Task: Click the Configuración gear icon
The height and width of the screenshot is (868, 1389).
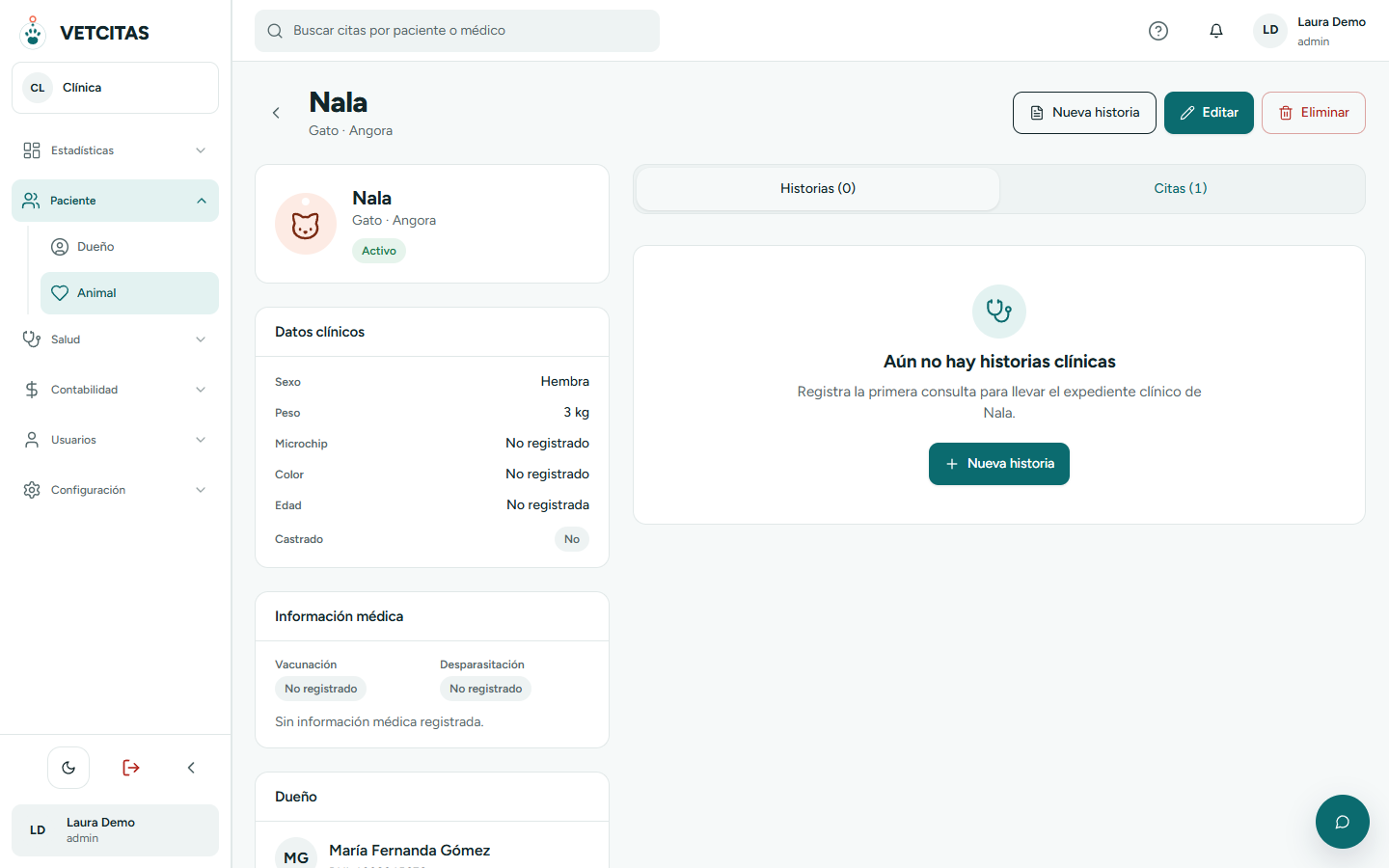Action: pyautogui.click(x=32, y=490)
